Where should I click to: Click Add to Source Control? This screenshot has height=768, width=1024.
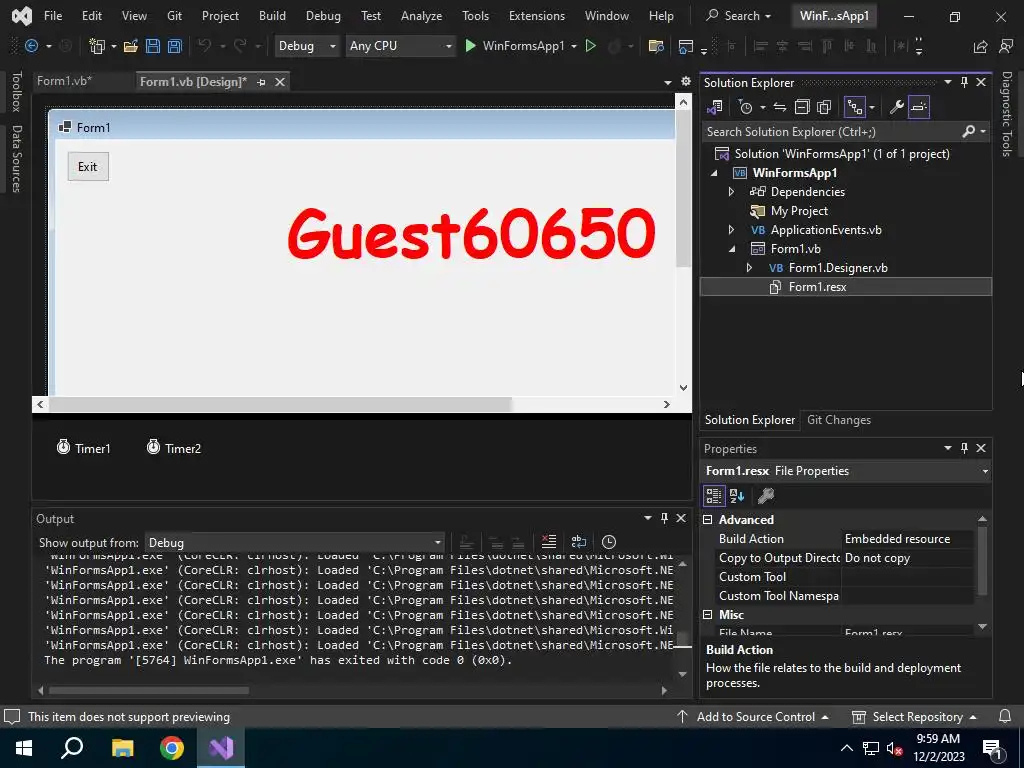pos(752,716)
